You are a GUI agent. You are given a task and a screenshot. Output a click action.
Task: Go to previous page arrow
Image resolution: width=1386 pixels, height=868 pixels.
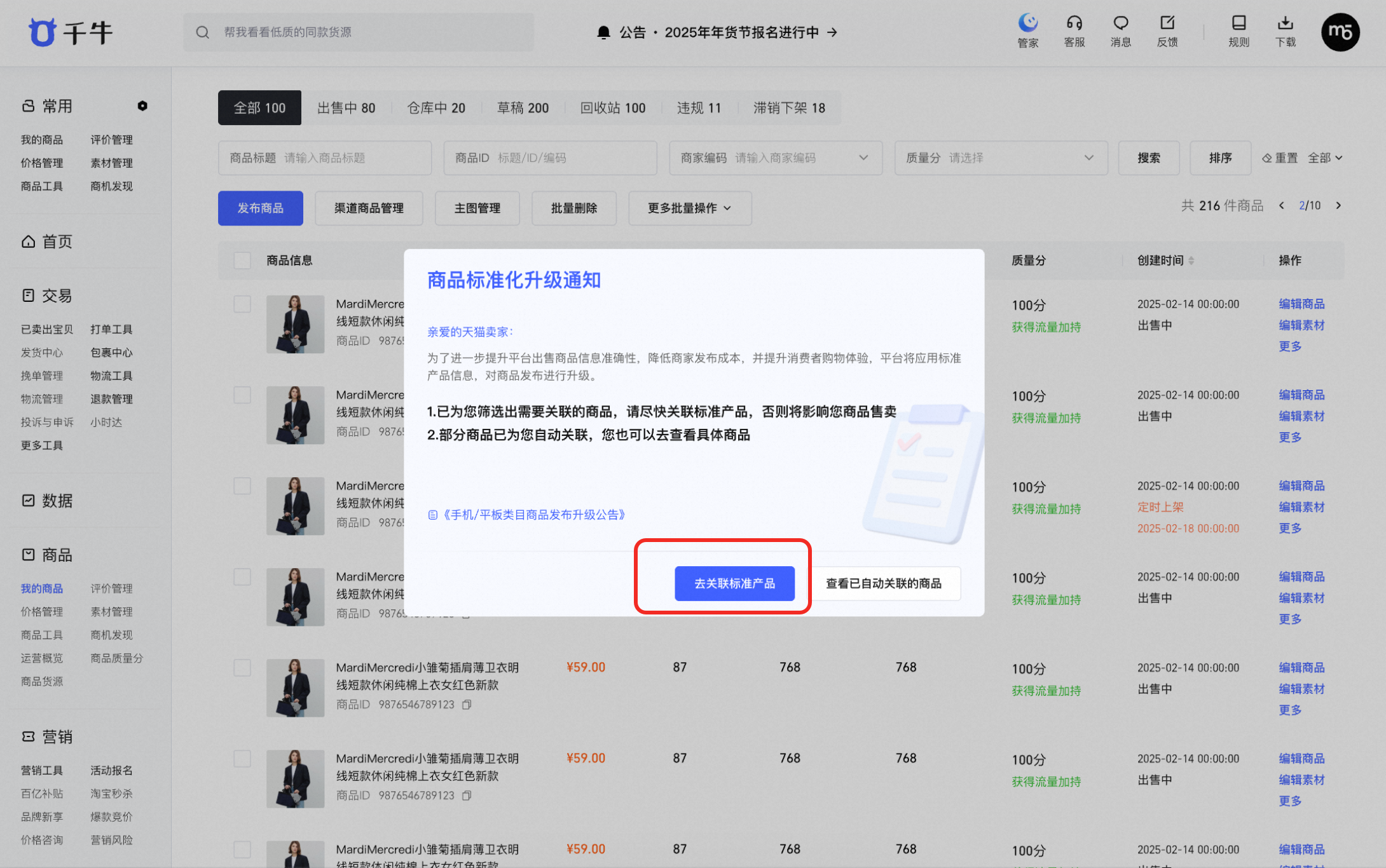[1282, 205]
